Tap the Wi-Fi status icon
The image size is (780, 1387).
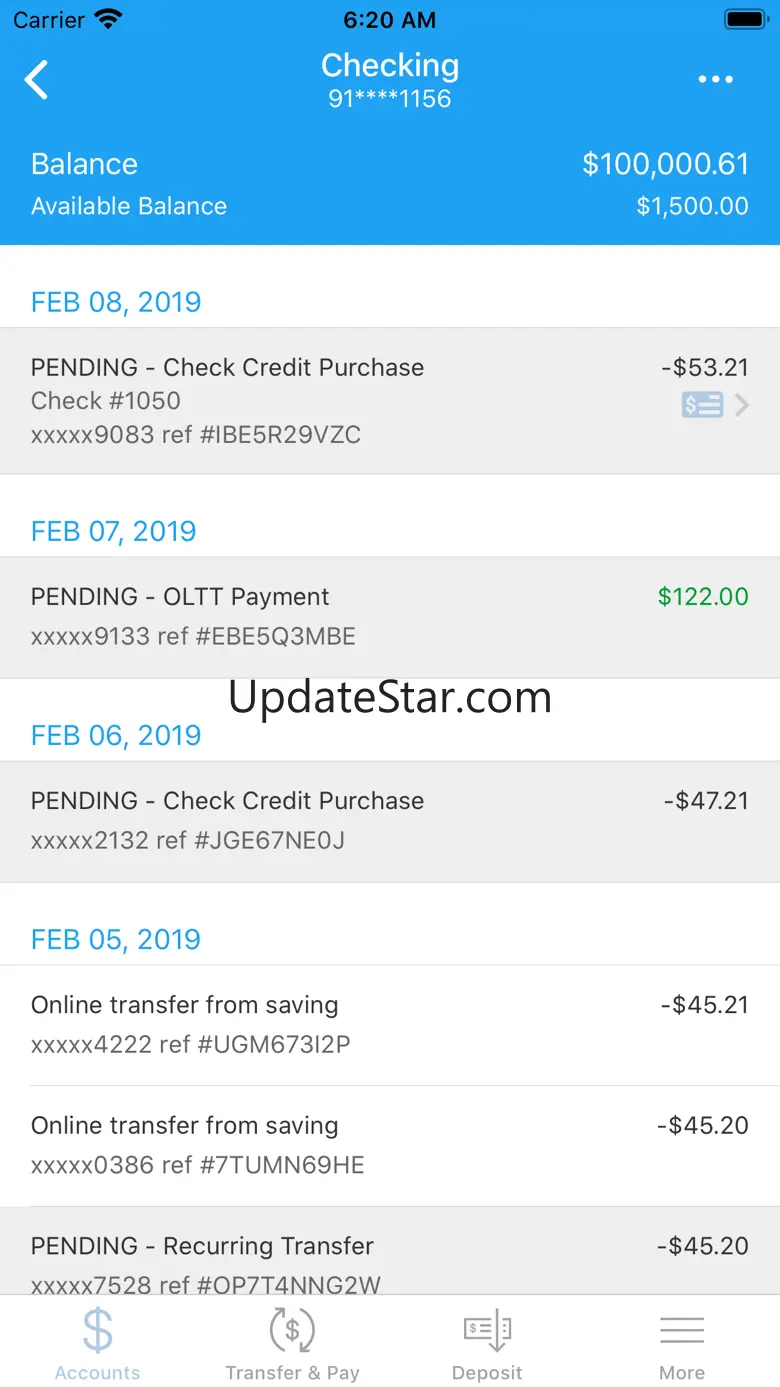(x=107, y=19)
